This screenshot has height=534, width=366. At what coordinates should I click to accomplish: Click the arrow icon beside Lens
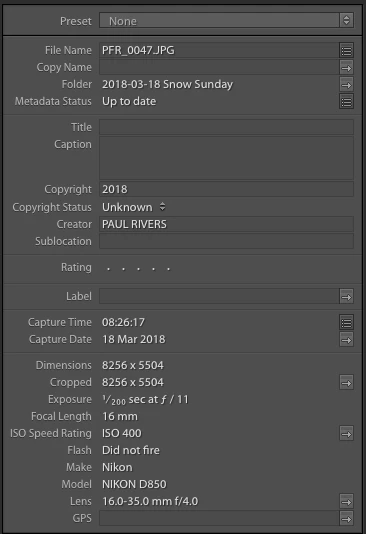(x=346, y=501)
